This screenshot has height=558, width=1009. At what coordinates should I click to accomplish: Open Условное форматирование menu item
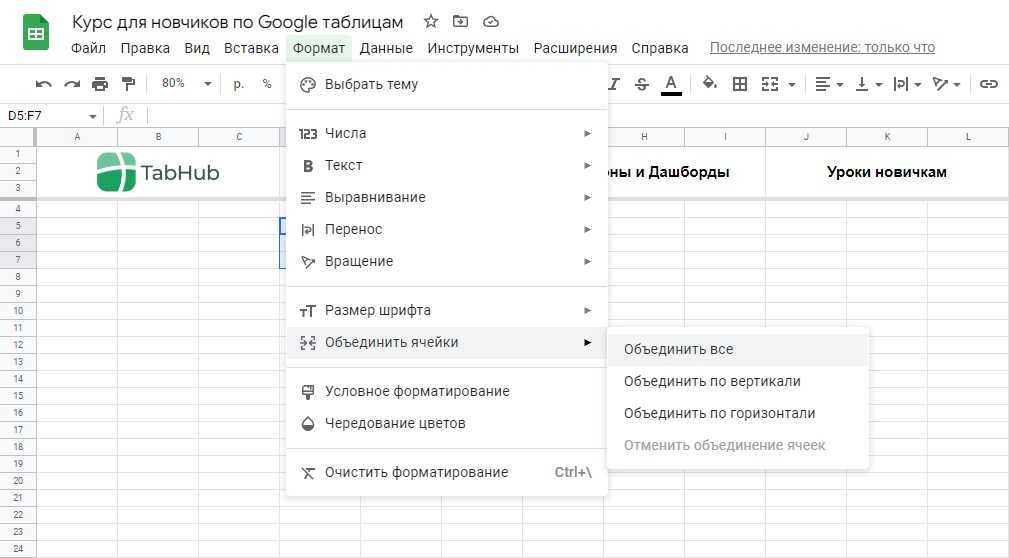(x=417, y=391)
